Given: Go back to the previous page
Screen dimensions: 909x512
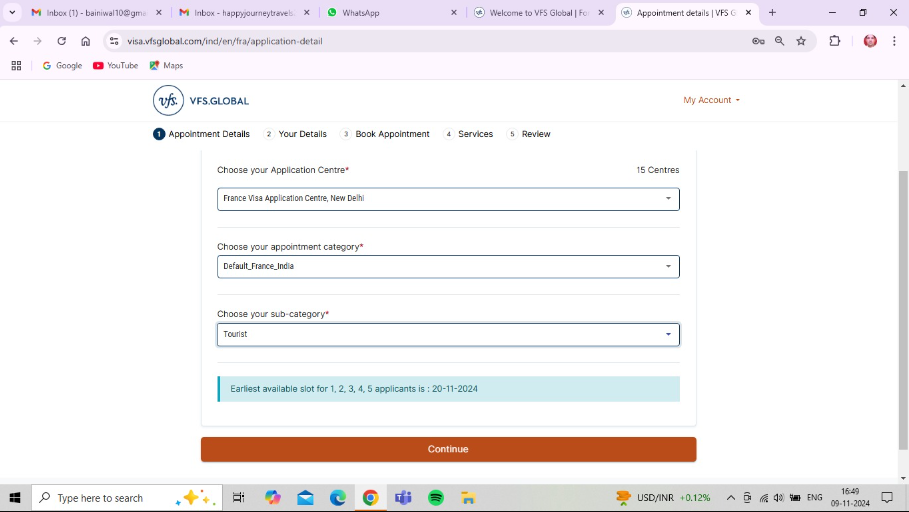Looking at the screenshot, I should coord(14,41).
